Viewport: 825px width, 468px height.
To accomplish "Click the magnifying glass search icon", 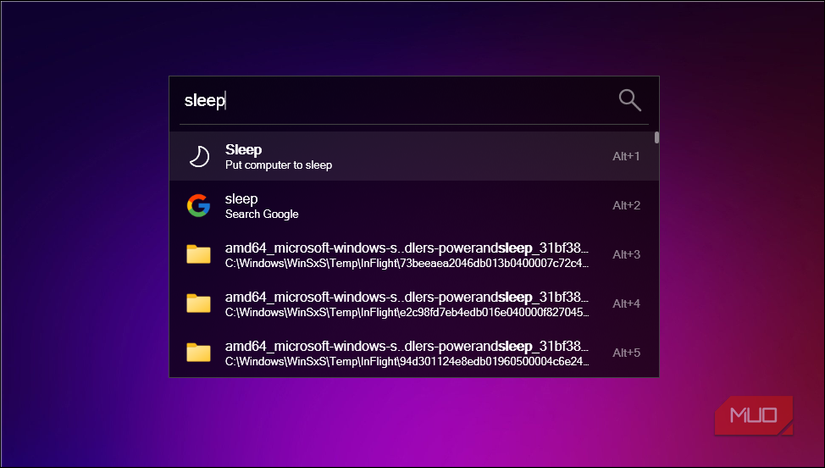I will [x=629, y=100].
